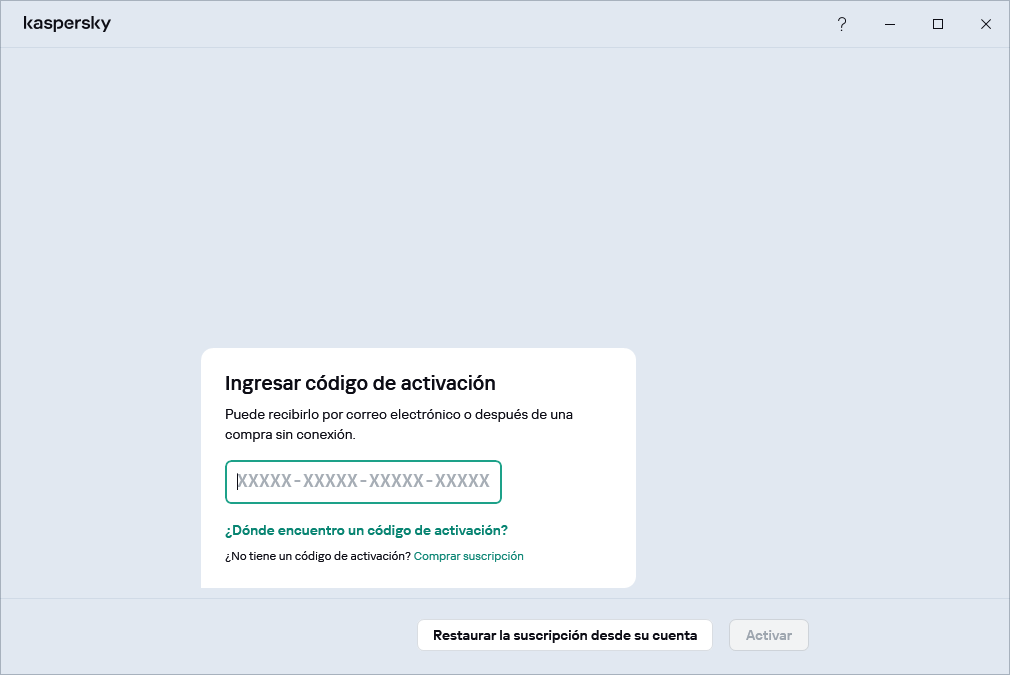Open ¿Dónde encuentro un código de activación? link
Screen dimensions: 1010x675
pyautogui.click(x=366, y=530)
